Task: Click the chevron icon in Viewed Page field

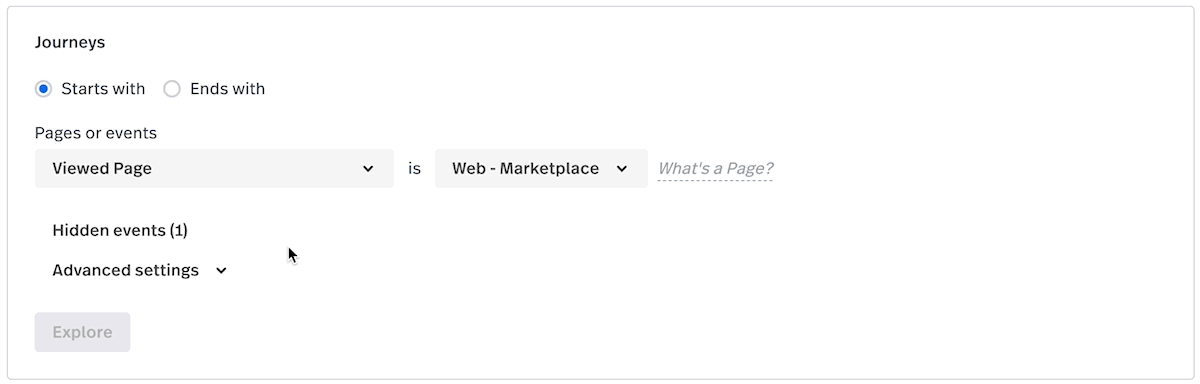Action: 368,169
